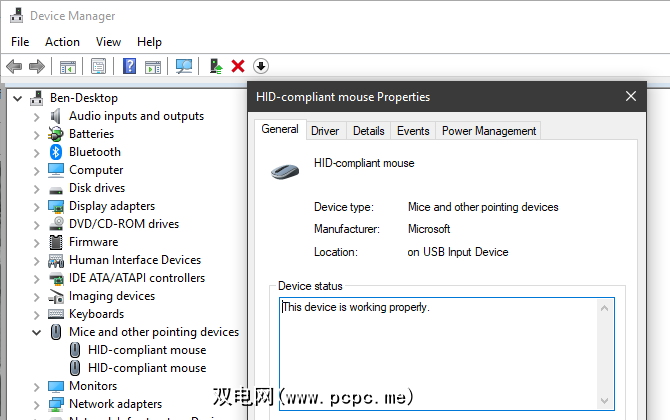The height and width of the screenshot is (420, 670).
Task: Click the red X Uninstall device icon
Action: [238, 66]
